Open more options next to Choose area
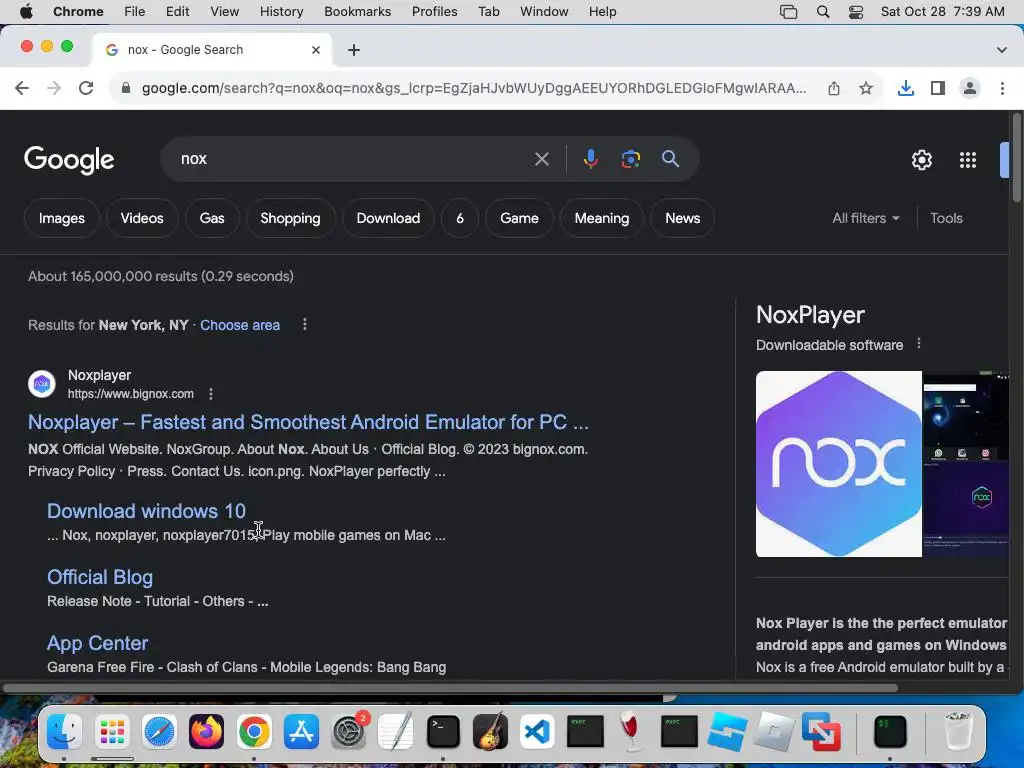 304,325
